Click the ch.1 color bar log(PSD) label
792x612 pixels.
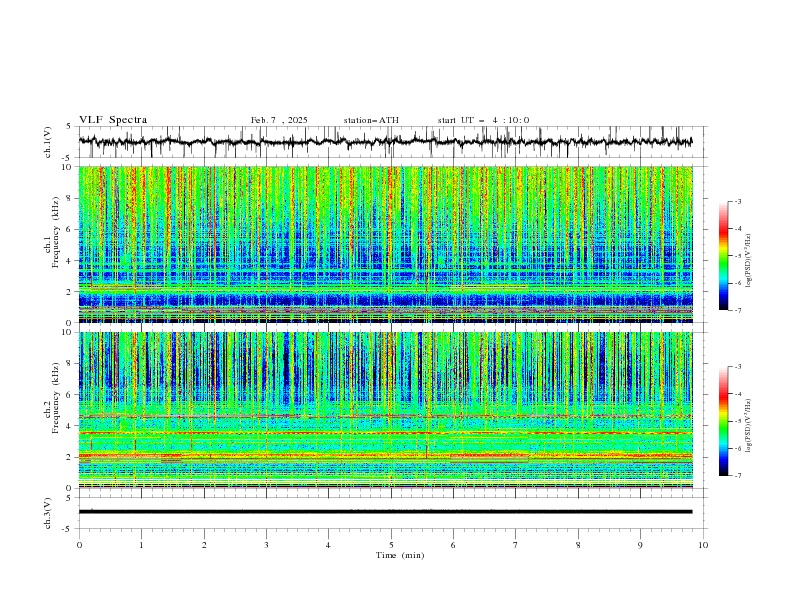pos(748,261)
